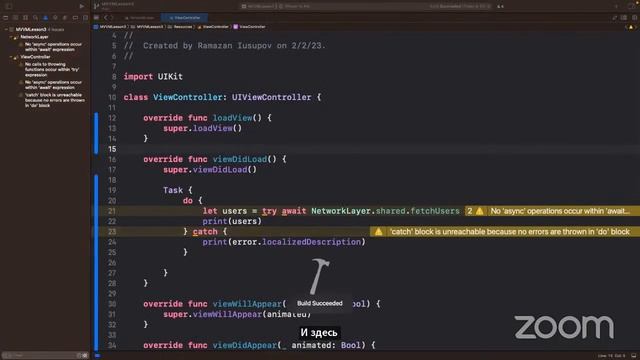The image size is (640, 360).
Task: Click line number 21 in the gutter
Action: coord(112,211)
